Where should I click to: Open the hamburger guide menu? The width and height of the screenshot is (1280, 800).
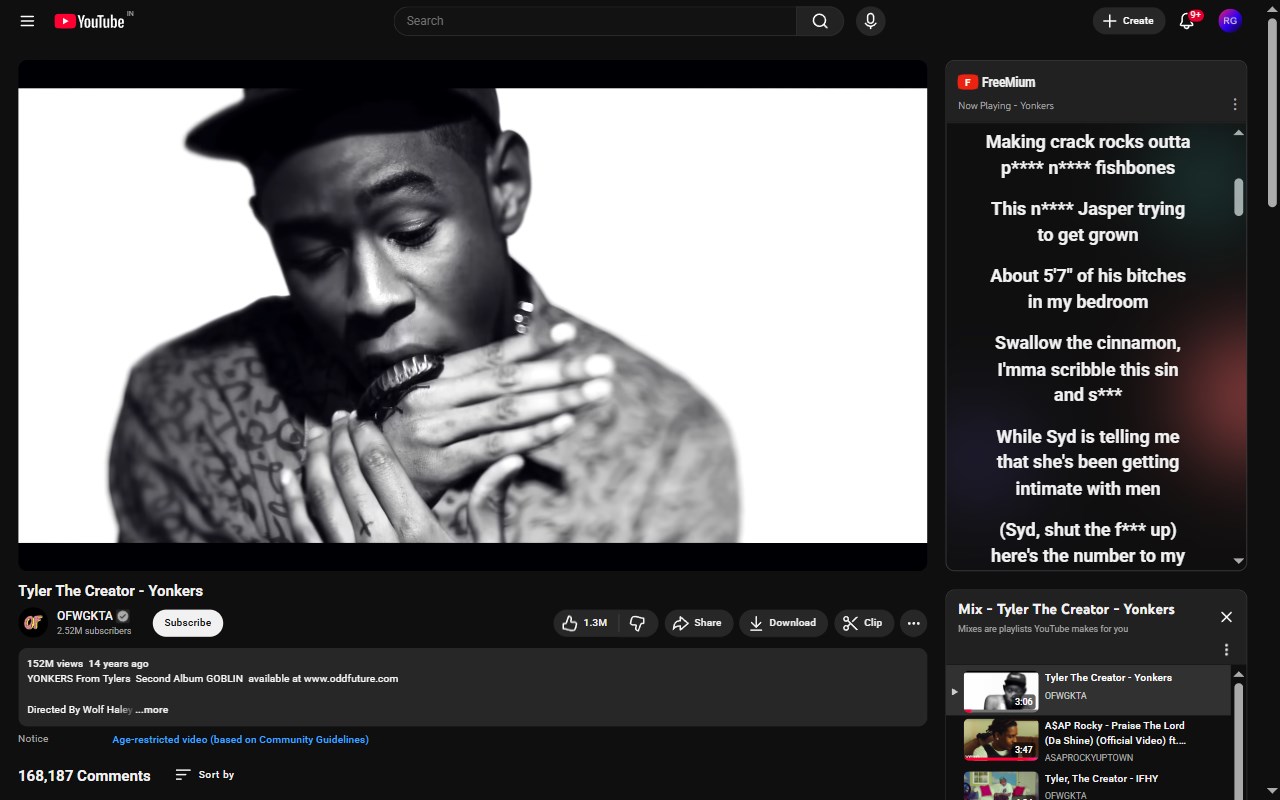(27, 21)
